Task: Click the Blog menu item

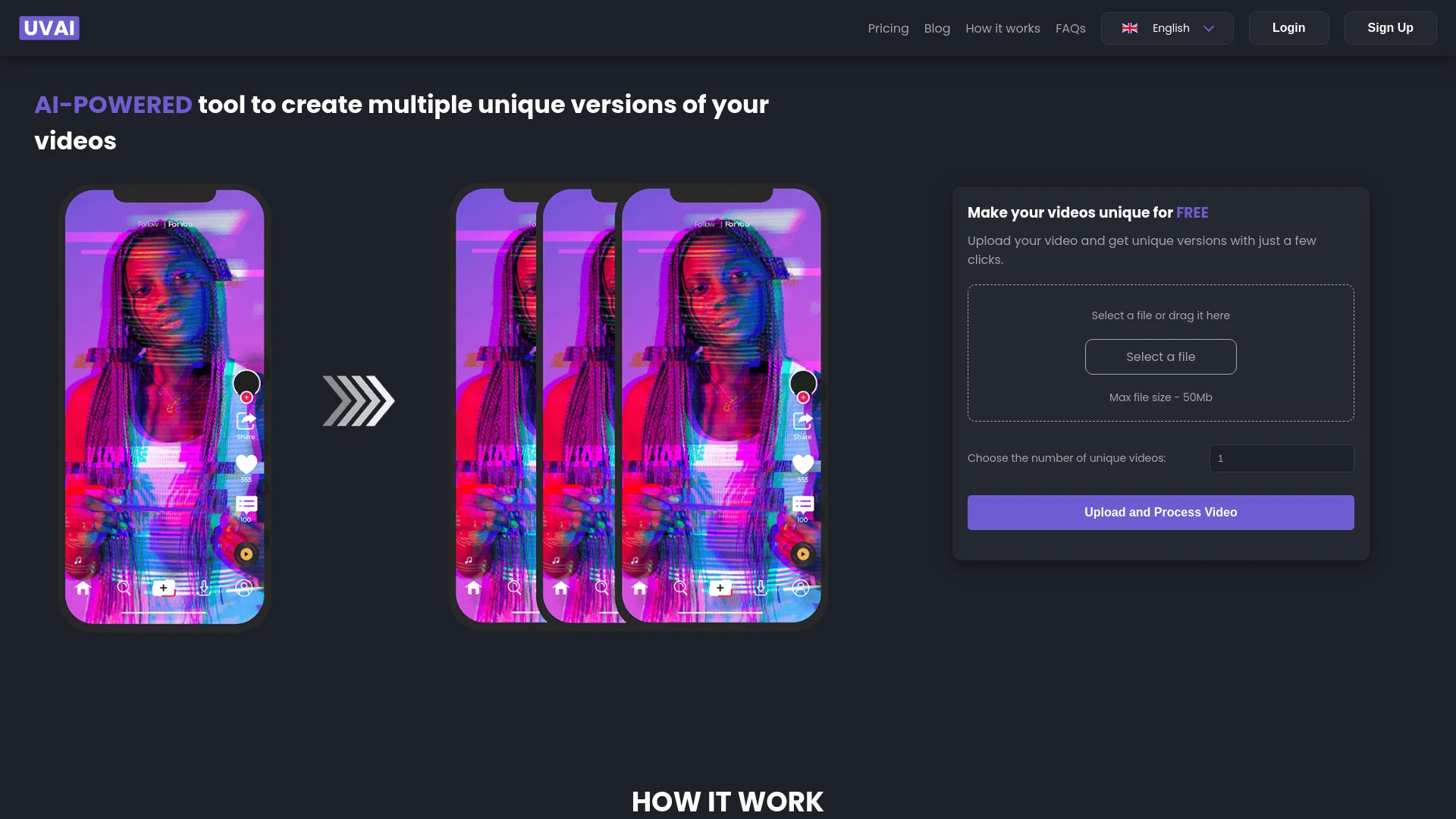Action: point(937,27)
